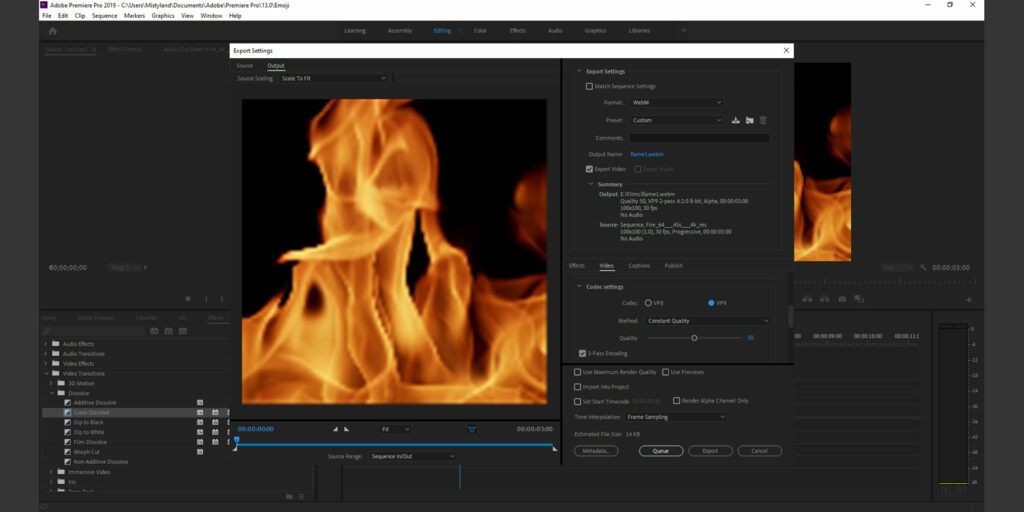The image size is (1024, 512).
Task: Click the Cross Dissolve transition icon
Action: click(x=67, y=413)
